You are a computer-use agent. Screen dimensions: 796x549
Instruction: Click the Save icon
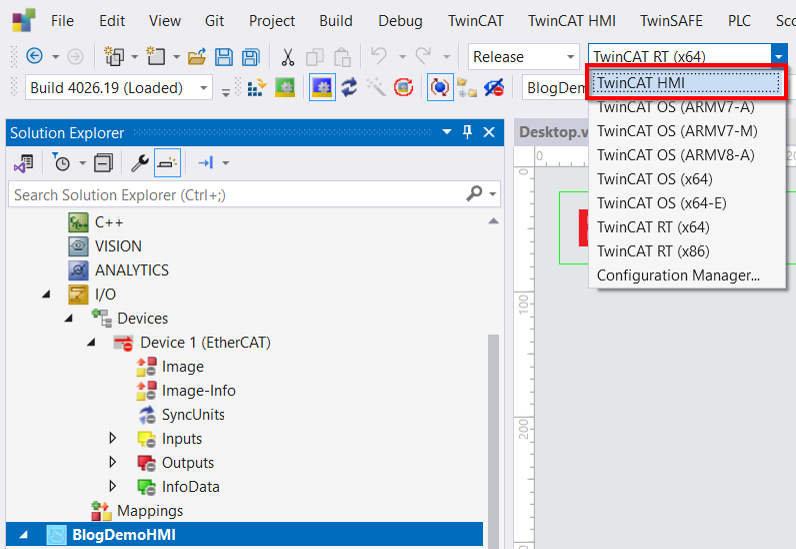pos(223,57)
